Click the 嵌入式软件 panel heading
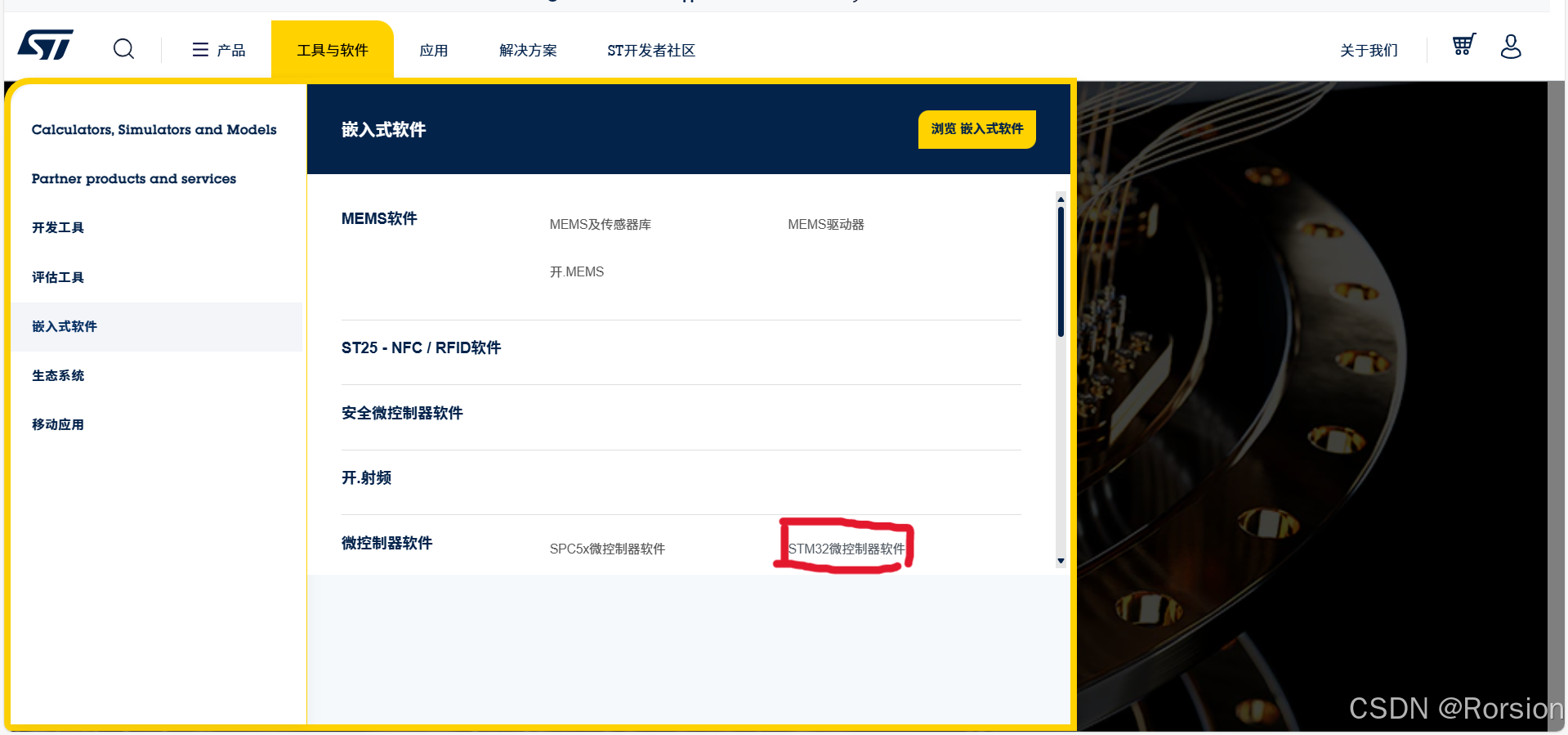This screenshot has width=1568, height=735. click(x=383, y=129)
